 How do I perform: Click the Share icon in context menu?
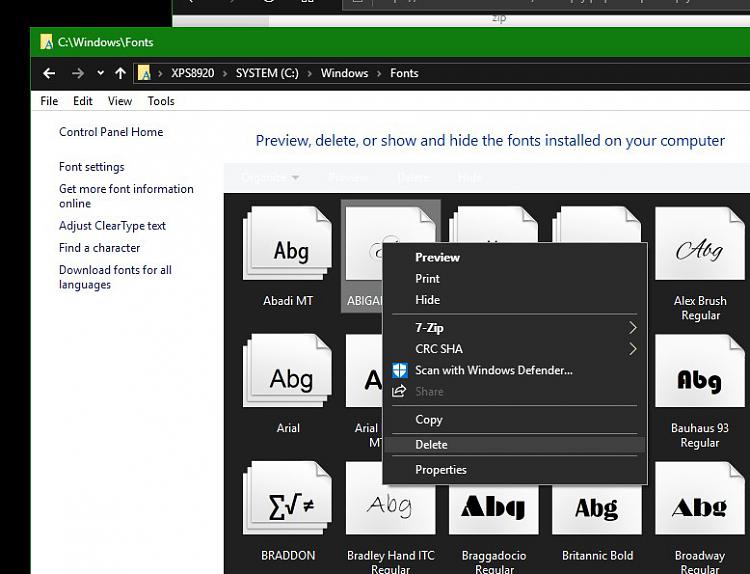tap(399, 391)
